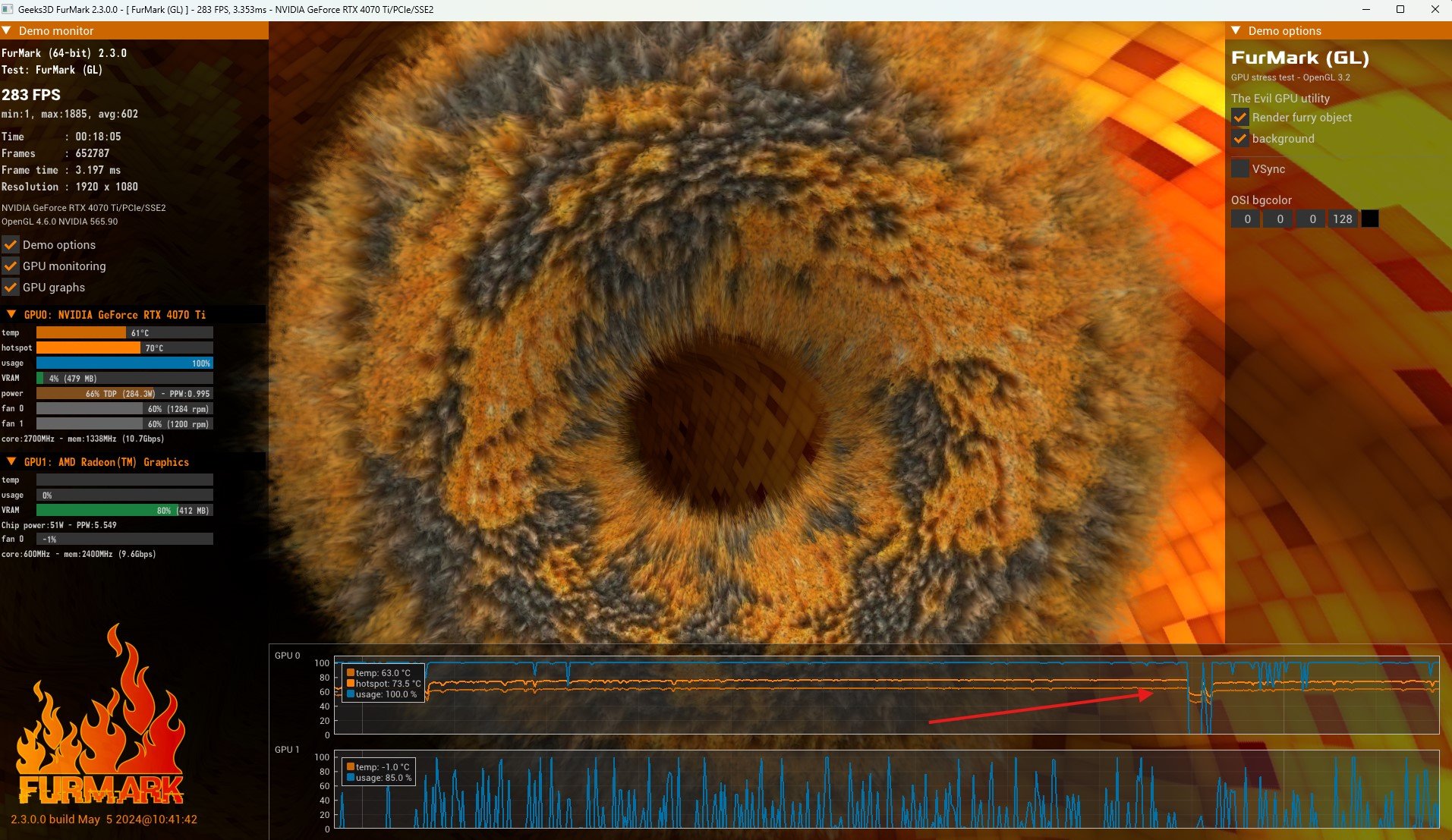The width and height of the screenshot is (1452, 840).
Task: Click the 283 FPS readout in Demo monitor
Action: (x=31, y=95)
